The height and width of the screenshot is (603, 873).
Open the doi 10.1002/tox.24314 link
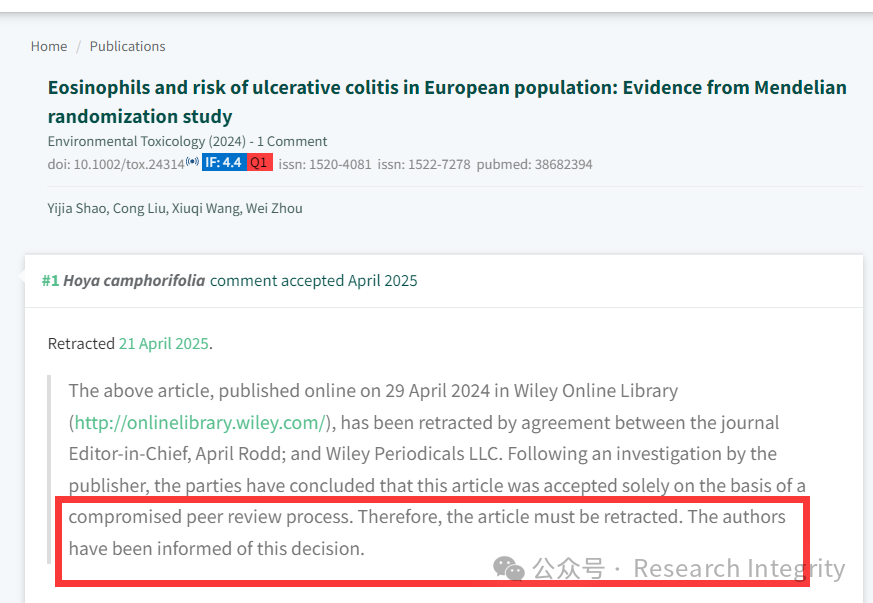116,164
